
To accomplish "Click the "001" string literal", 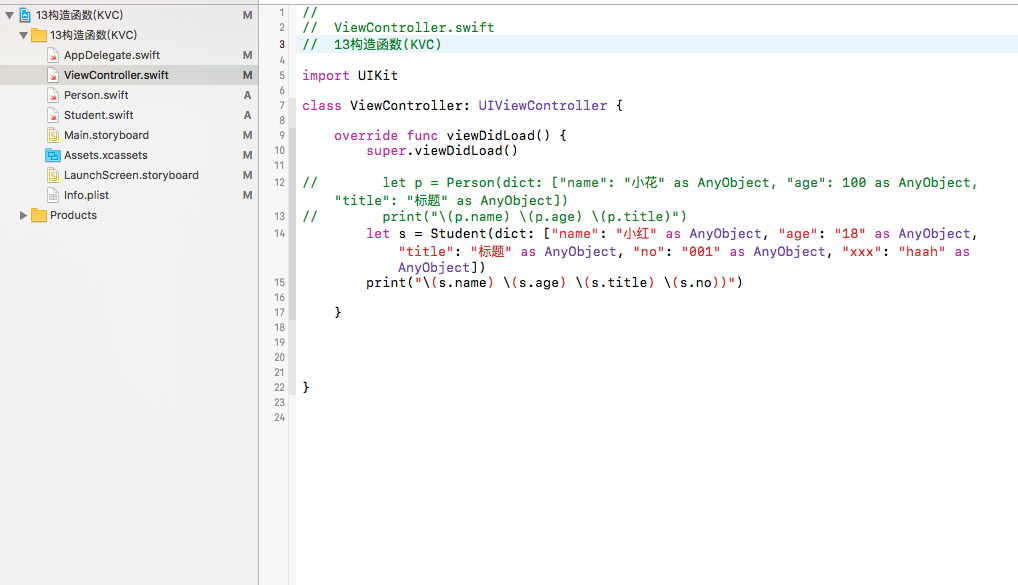I will (x=701, y=252).
